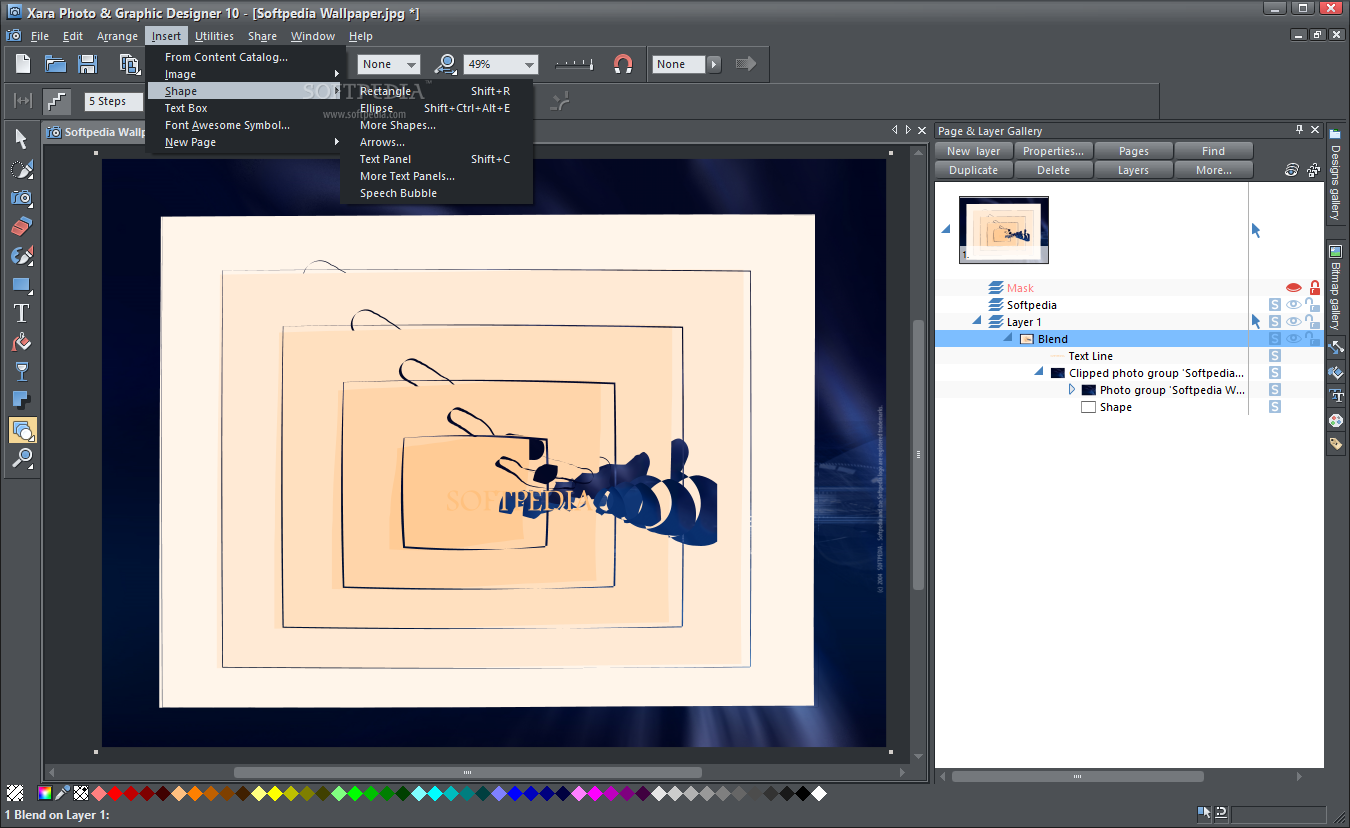This screenshot has height=828, width=1350.
Task: Click the Save floppy disk icon
Action: pos(87,64)
